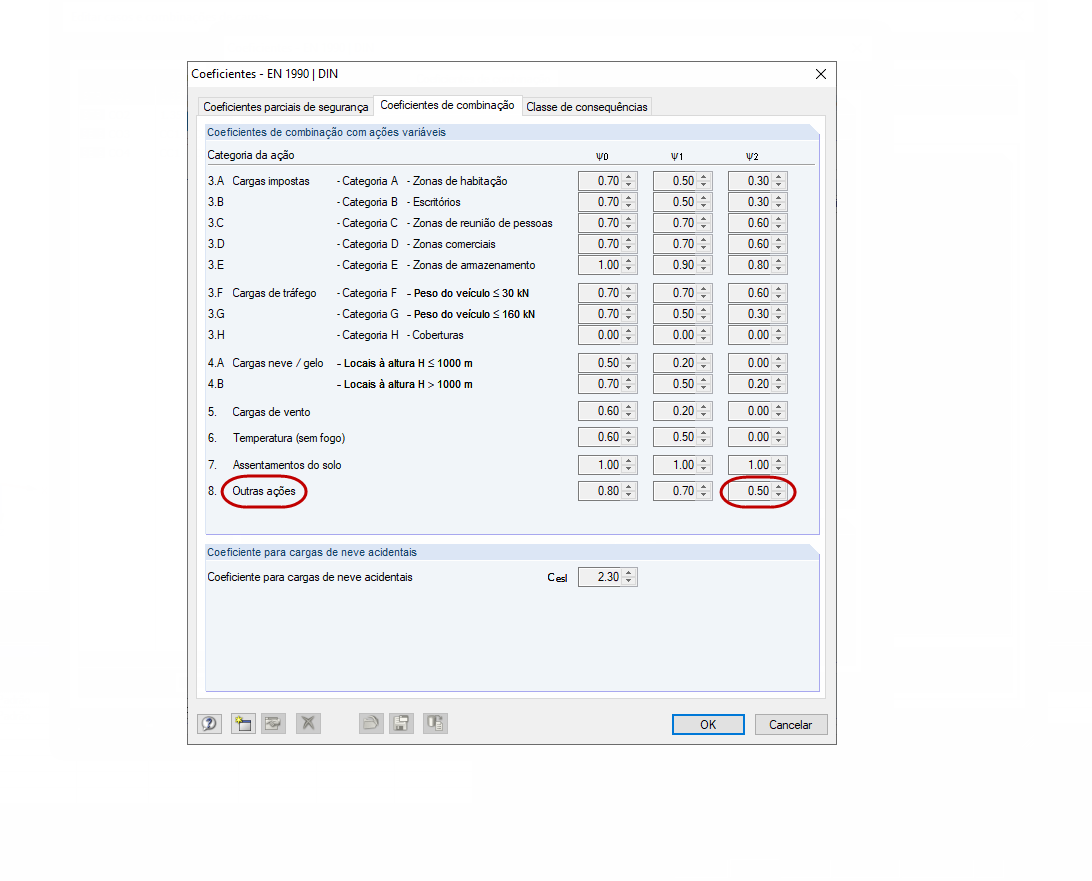Click the 'Outras ações' row label
1092x881 pixels.
(264, 491)
